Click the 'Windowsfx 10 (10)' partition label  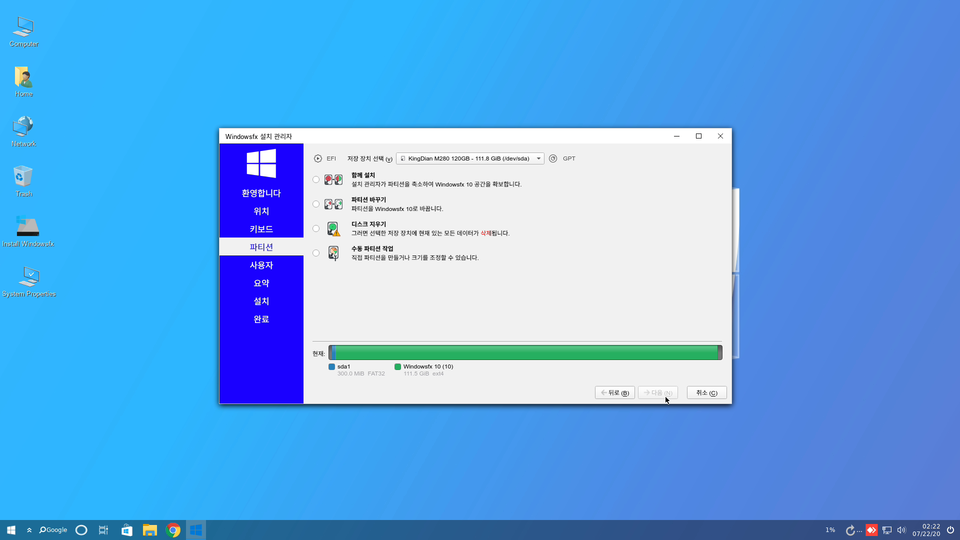point(428,367)
